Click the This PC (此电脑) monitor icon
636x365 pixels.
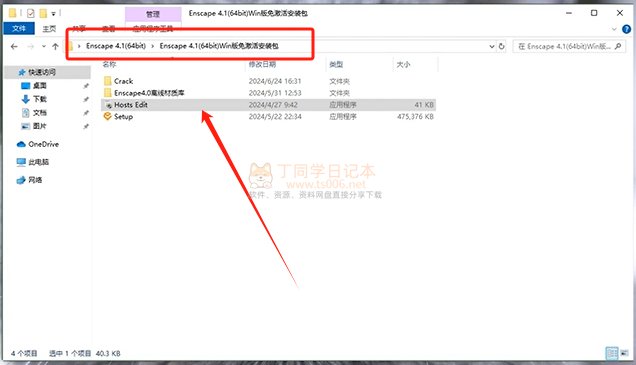(x=21, y=162)
